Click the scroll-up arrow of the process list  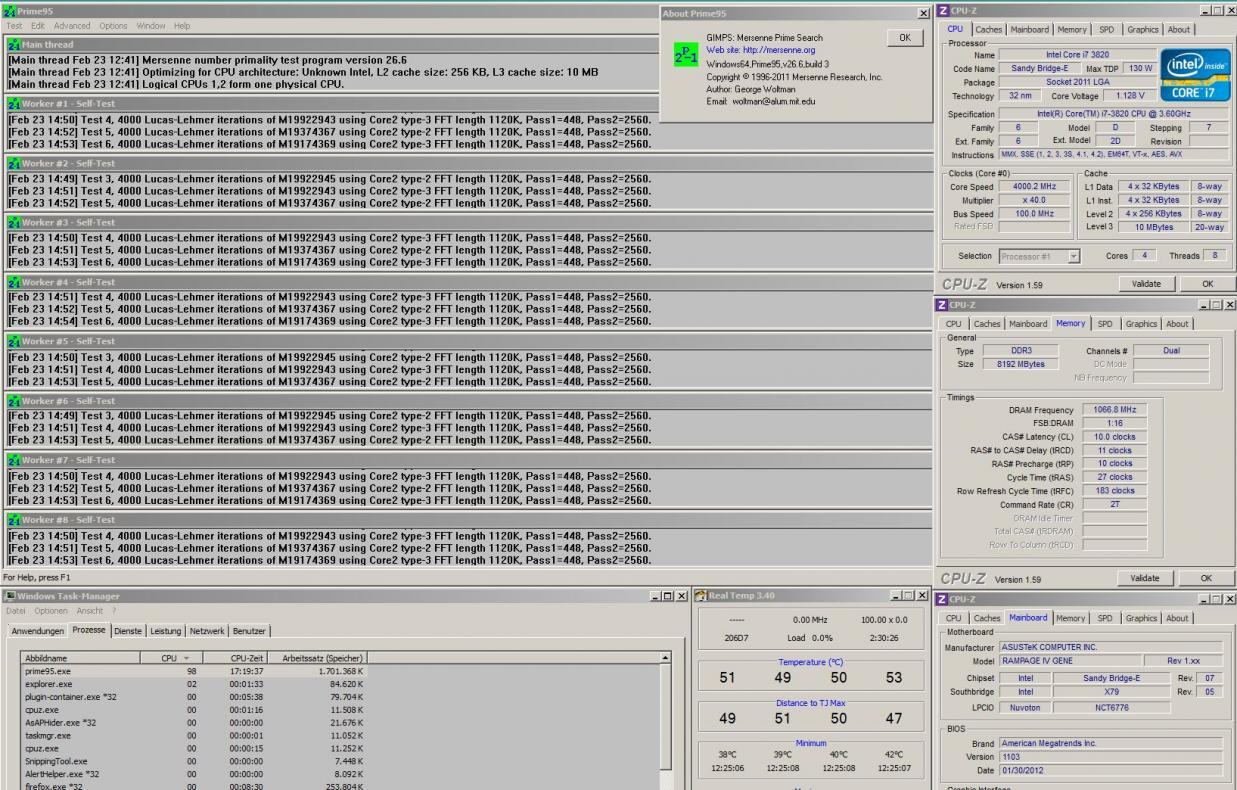tap(665, 657)
